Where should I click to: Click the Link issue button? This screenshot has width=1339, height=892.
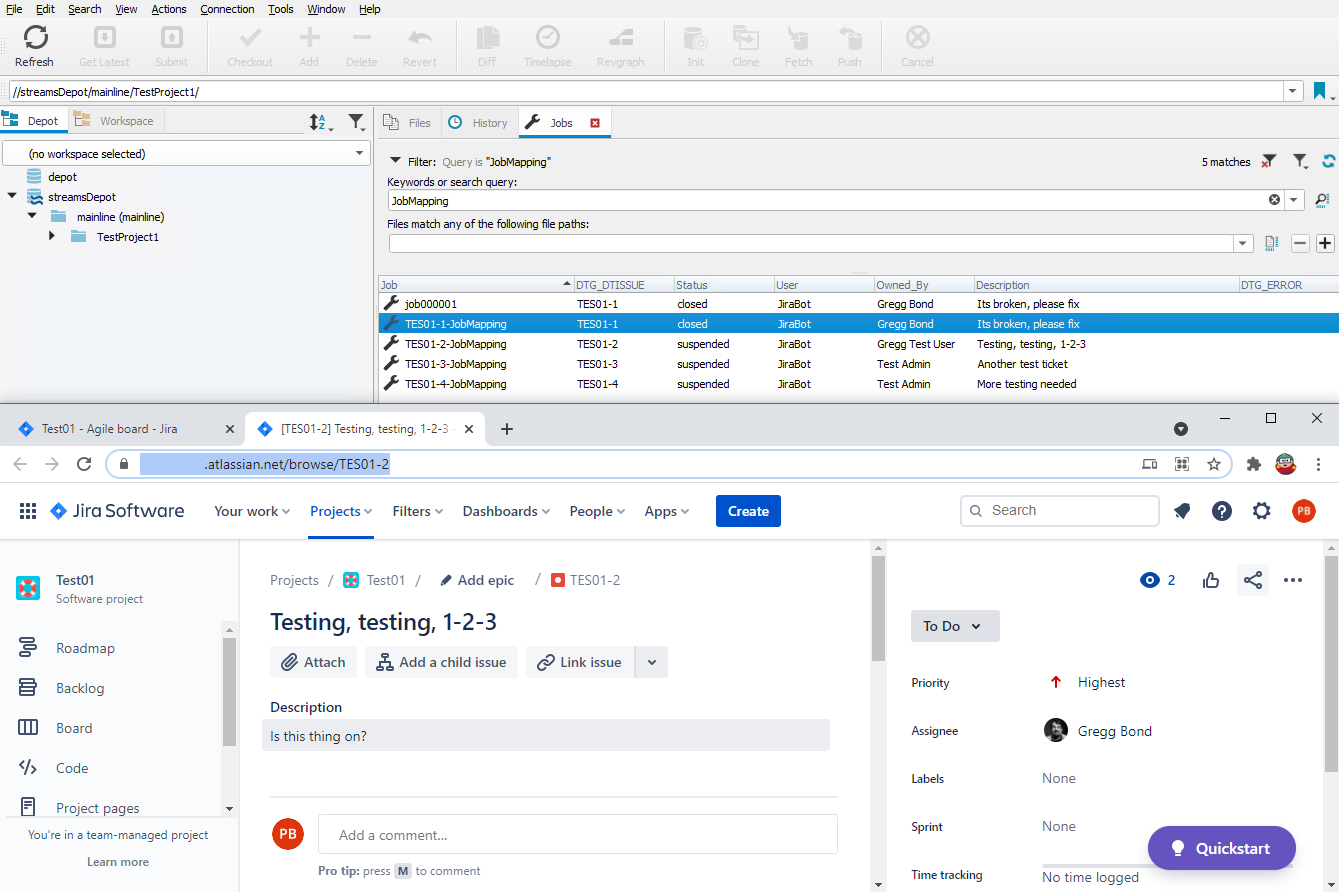coord(580,662)
